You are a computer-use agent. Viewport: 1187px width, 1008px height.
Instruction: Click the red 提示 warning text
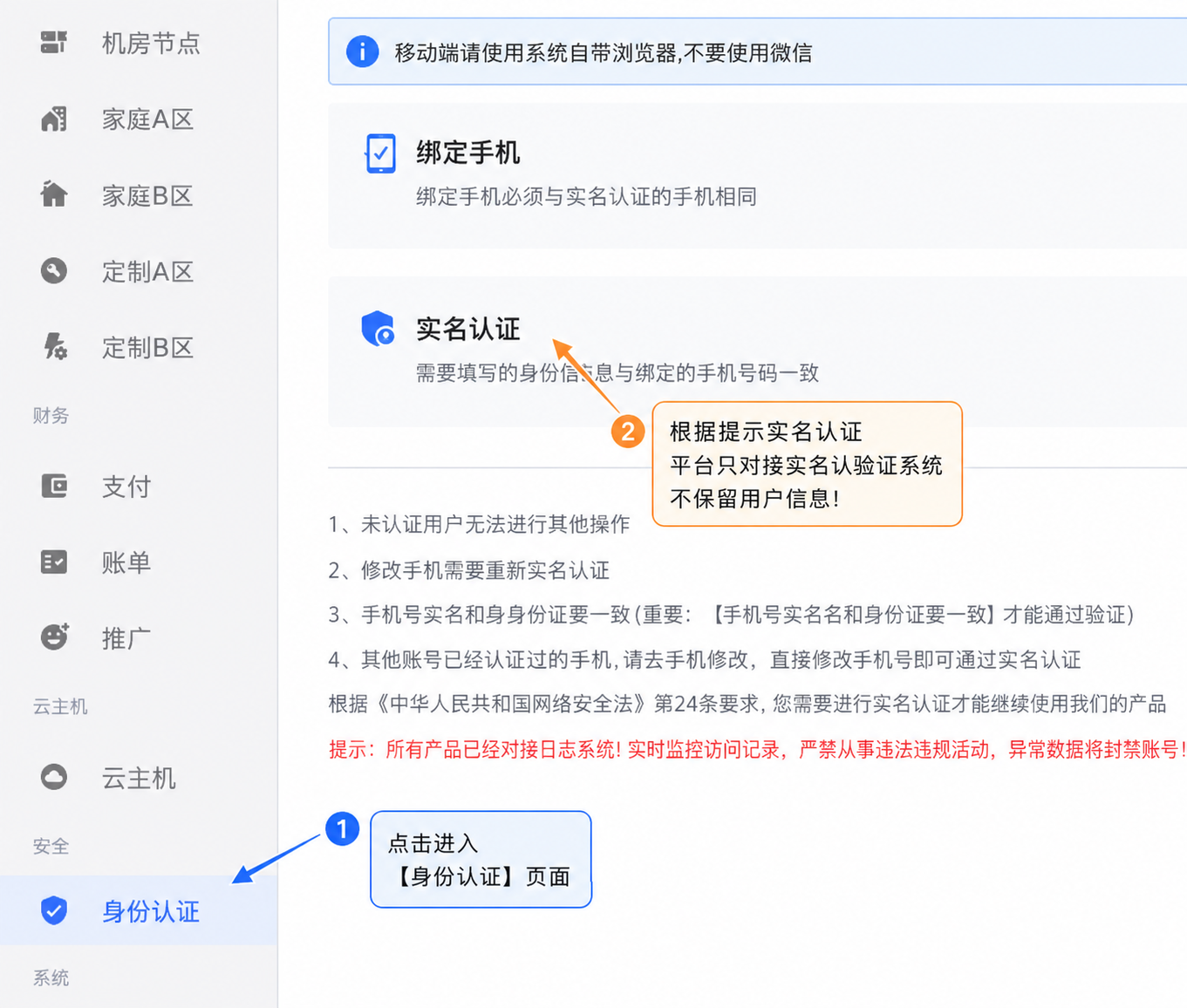pos(757,749)
